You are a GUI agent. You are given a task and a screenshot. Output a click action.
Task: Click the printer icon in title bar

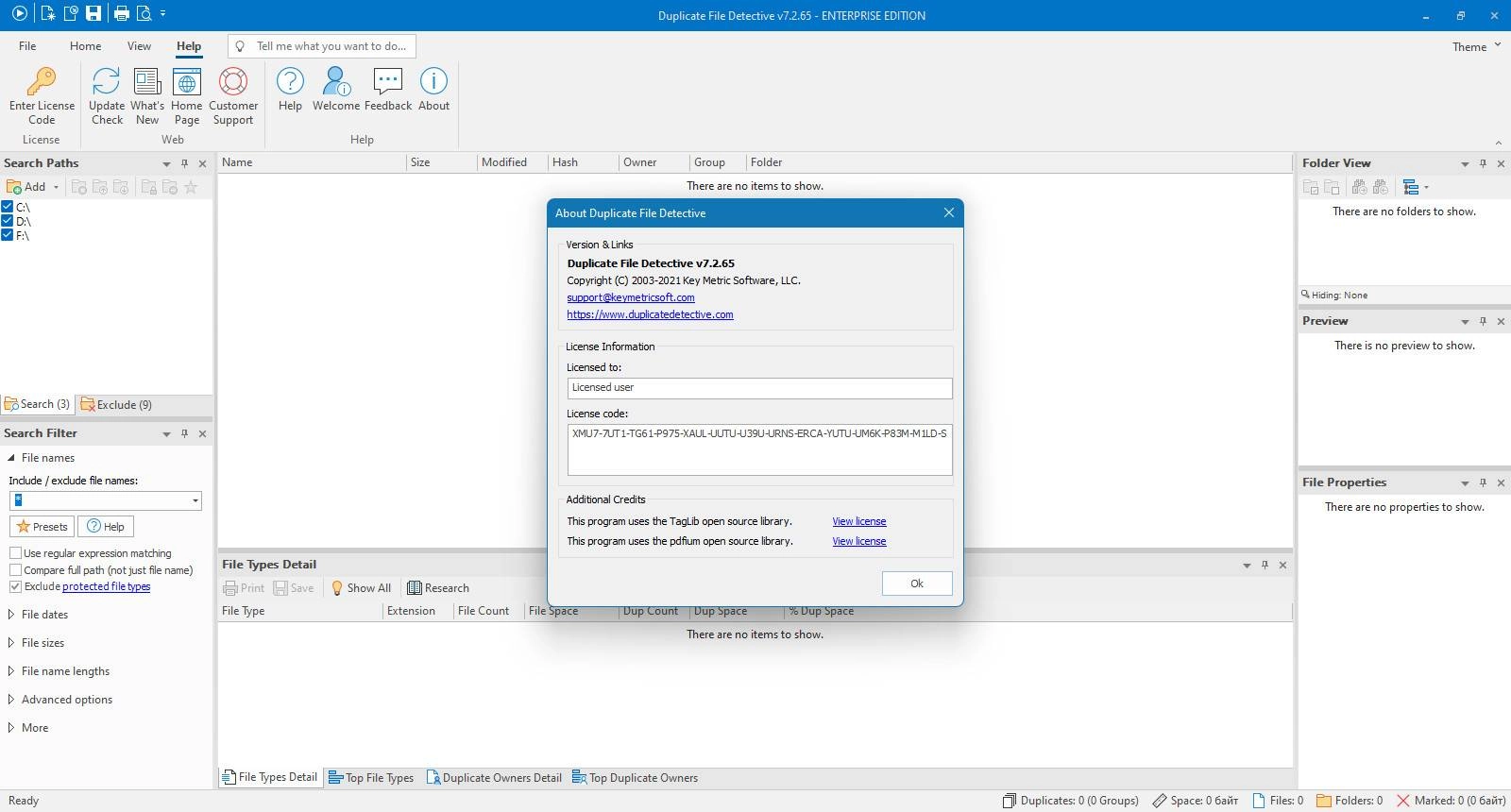click(121, 13)
